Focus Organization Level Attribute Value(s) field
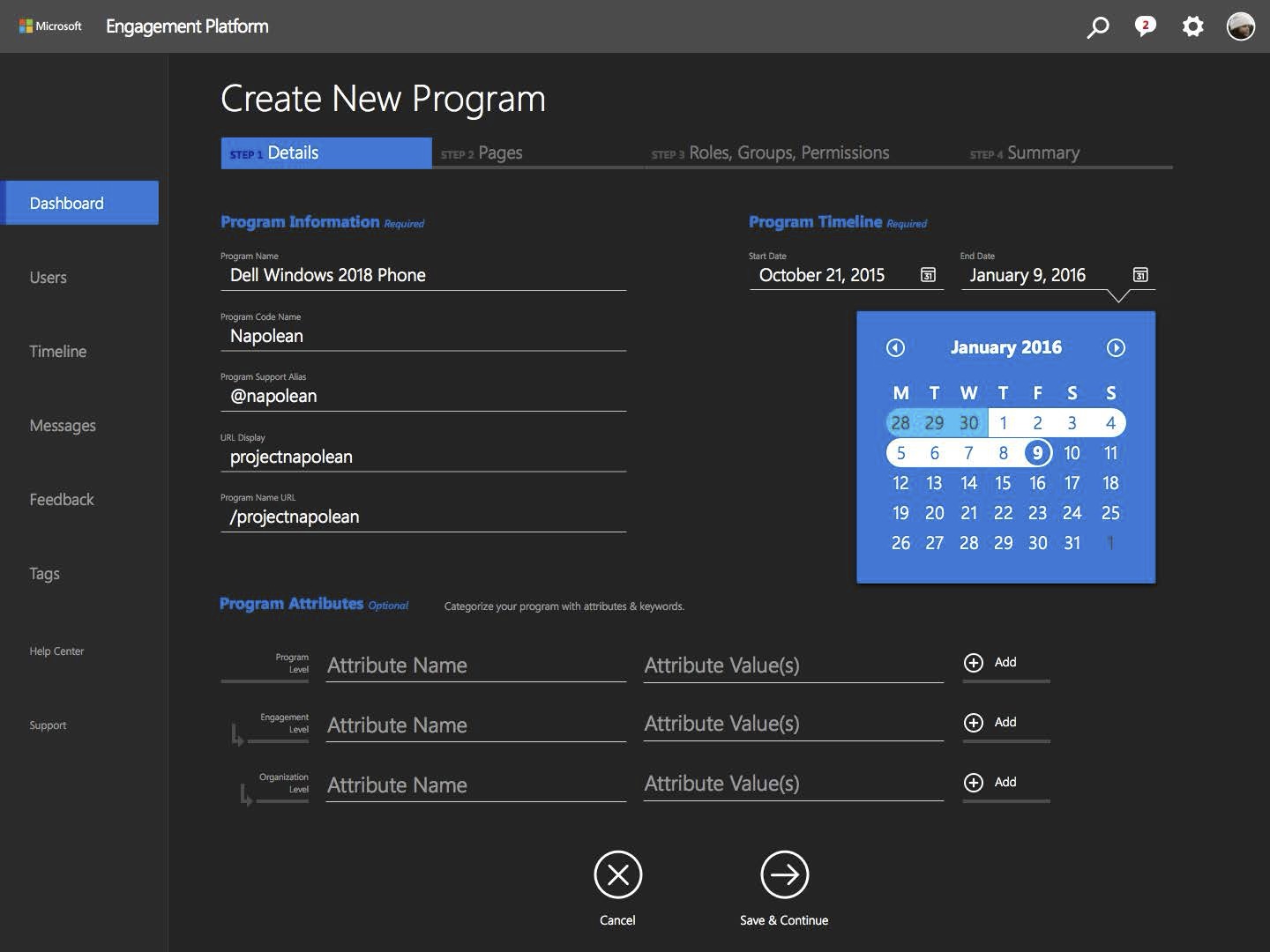 click(794, 784)
